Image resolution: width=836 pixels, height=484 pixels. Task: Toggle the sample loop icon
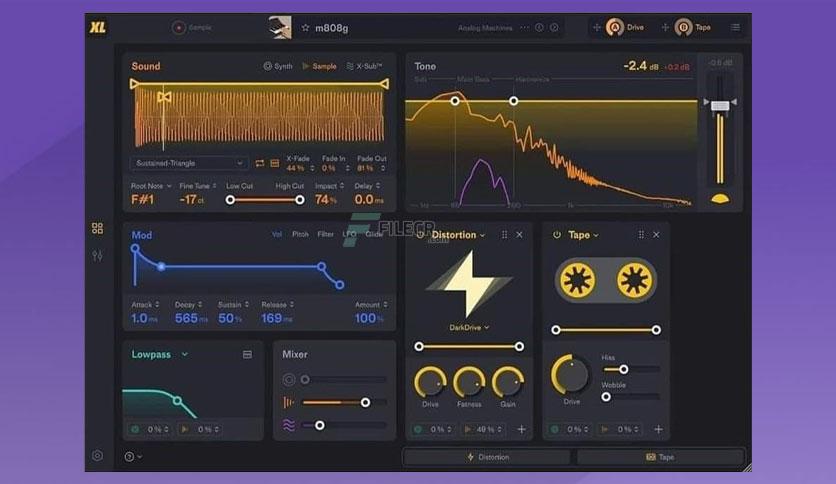tap(260, 163)
